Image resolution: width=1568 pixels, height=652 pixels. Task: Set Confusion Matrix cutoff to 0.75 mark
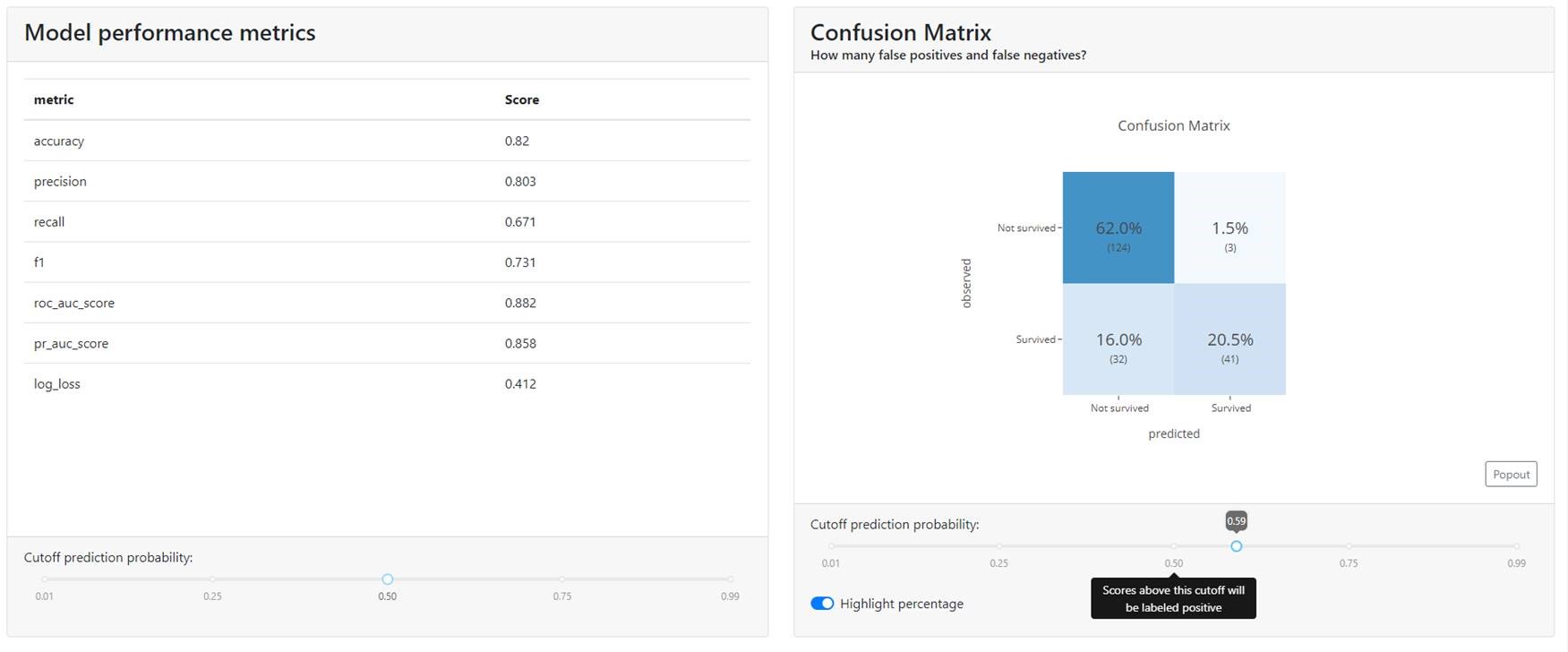(x=1349, y=546)
